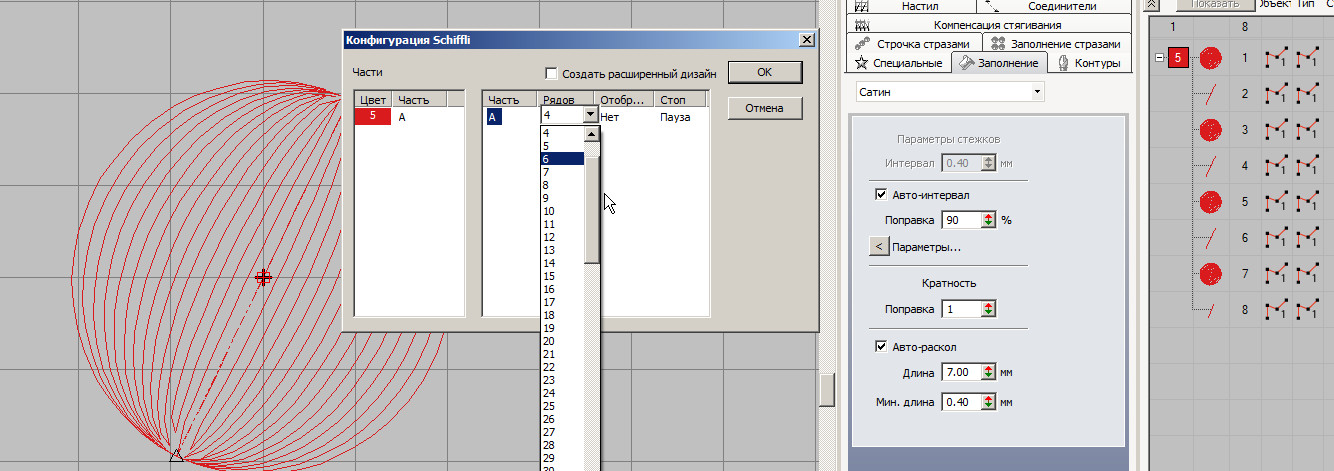Click the star icon of Специальные tab
Viewport: 1334px width, 471px height.
861,63
